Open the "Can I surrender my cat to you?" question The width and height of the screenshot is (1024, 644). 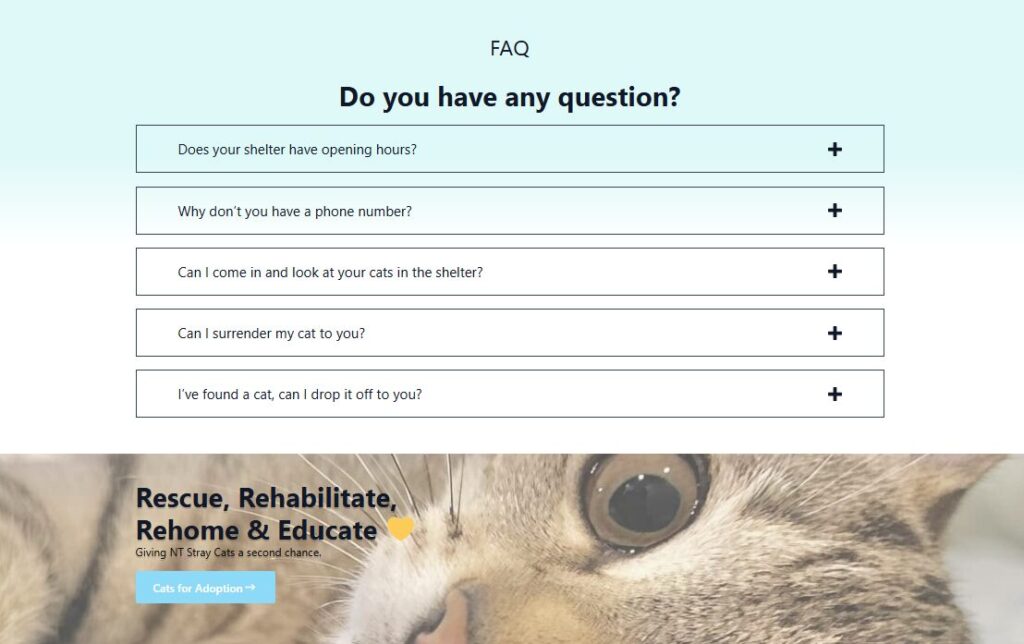pos(271,333)
